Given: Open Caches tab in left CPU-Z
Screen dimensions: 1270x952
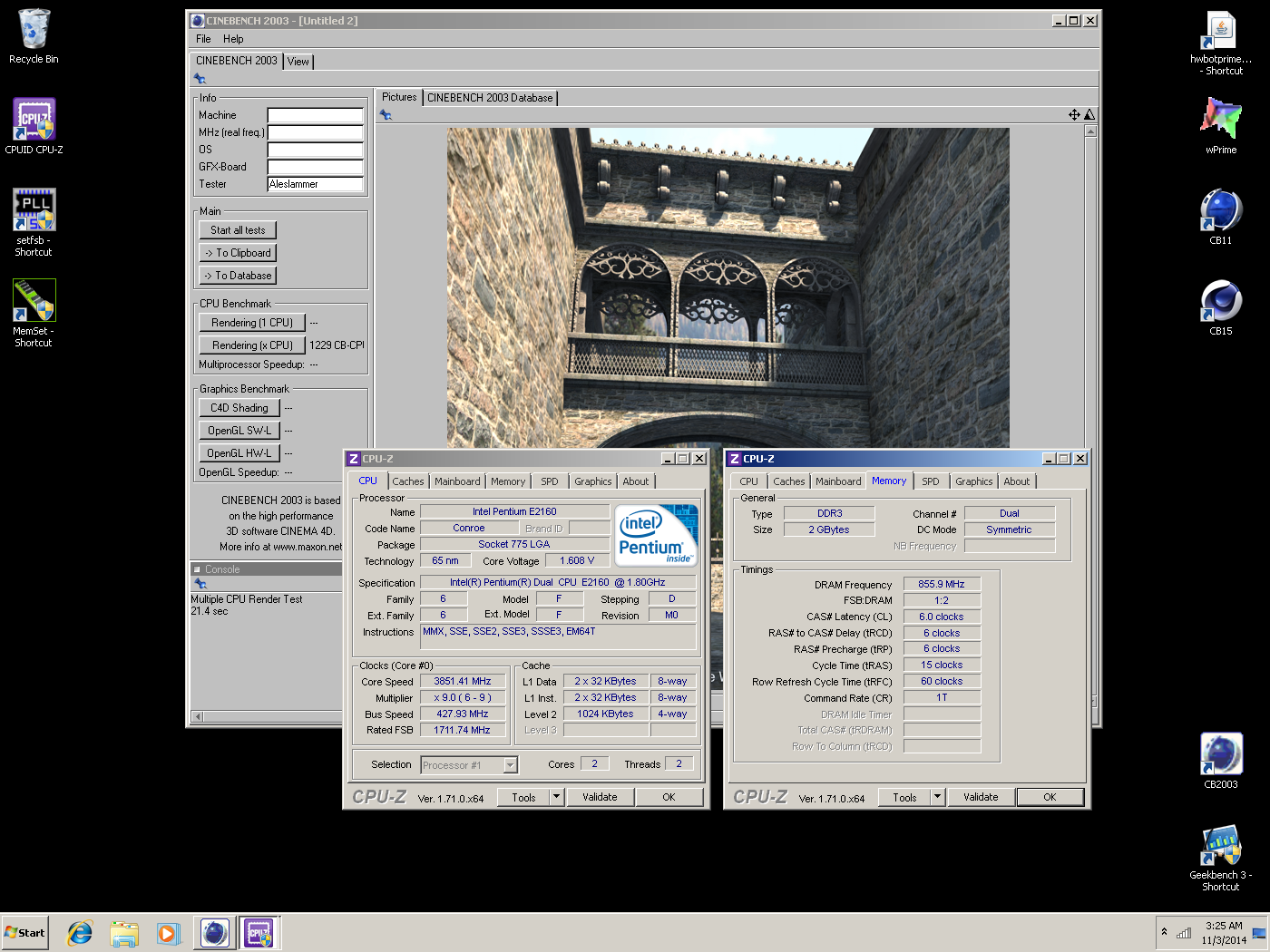Looking at the screenshot, I should point(407,481).
